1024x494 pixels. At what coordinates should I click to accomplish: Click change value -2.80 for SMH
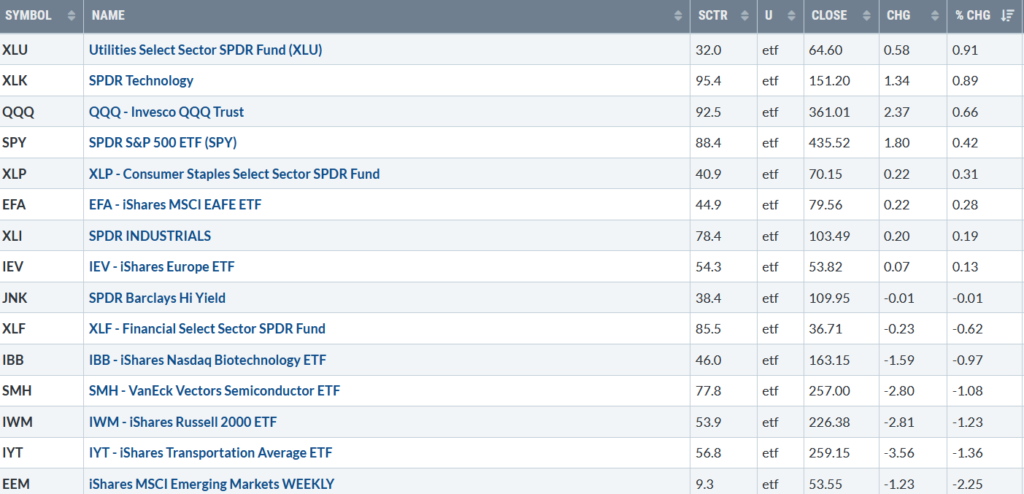coord(901,391)
